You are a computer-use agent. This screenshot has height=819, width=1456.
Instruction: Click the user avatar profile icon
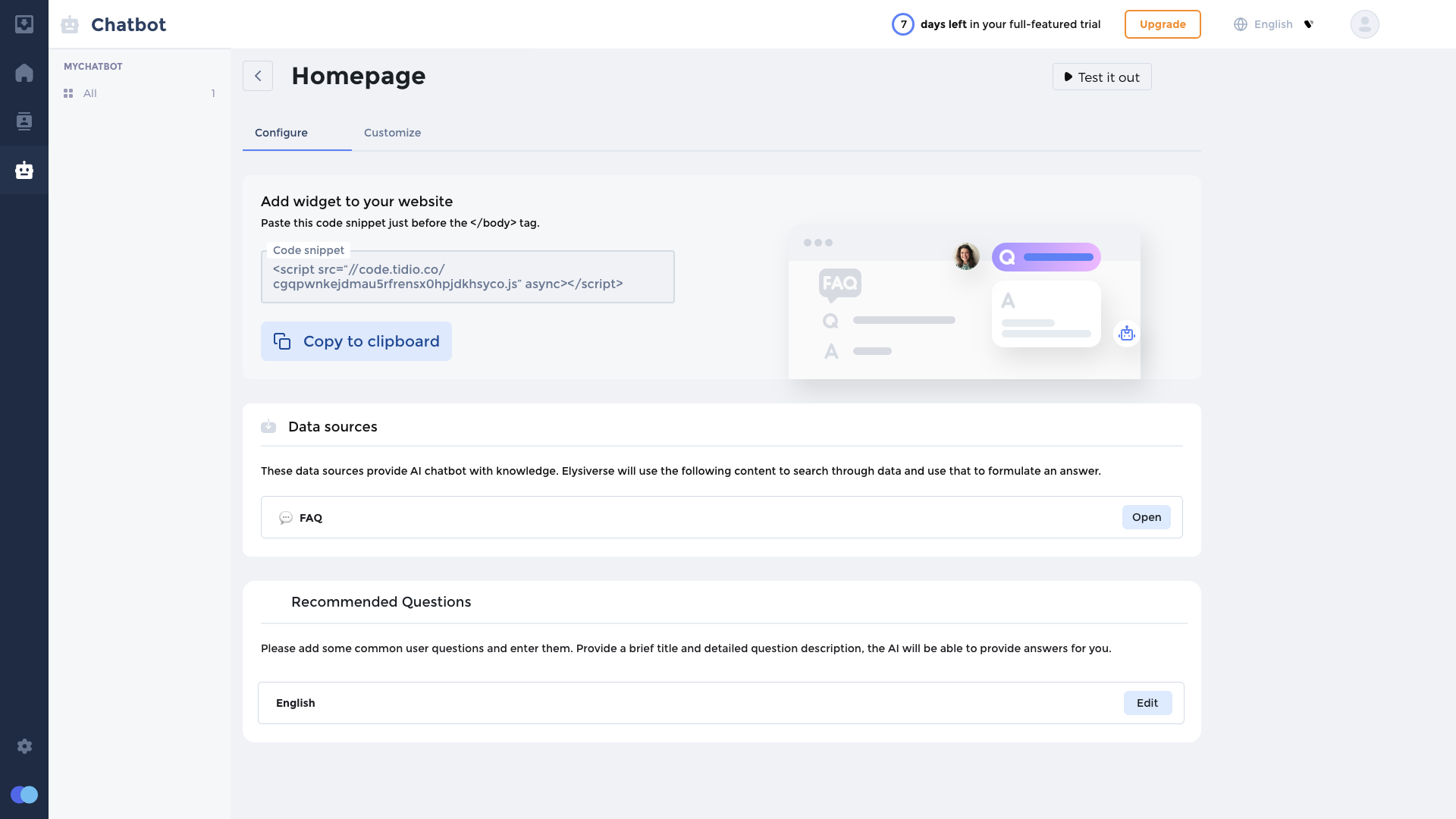(1364, 24)
